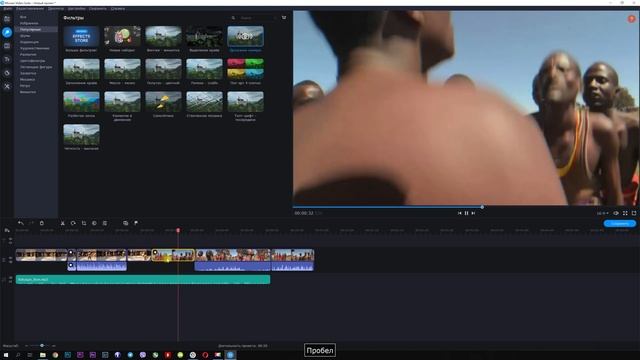
Task: Select the 'Мозаика' filter category
Action: click(x=27, y=80)
